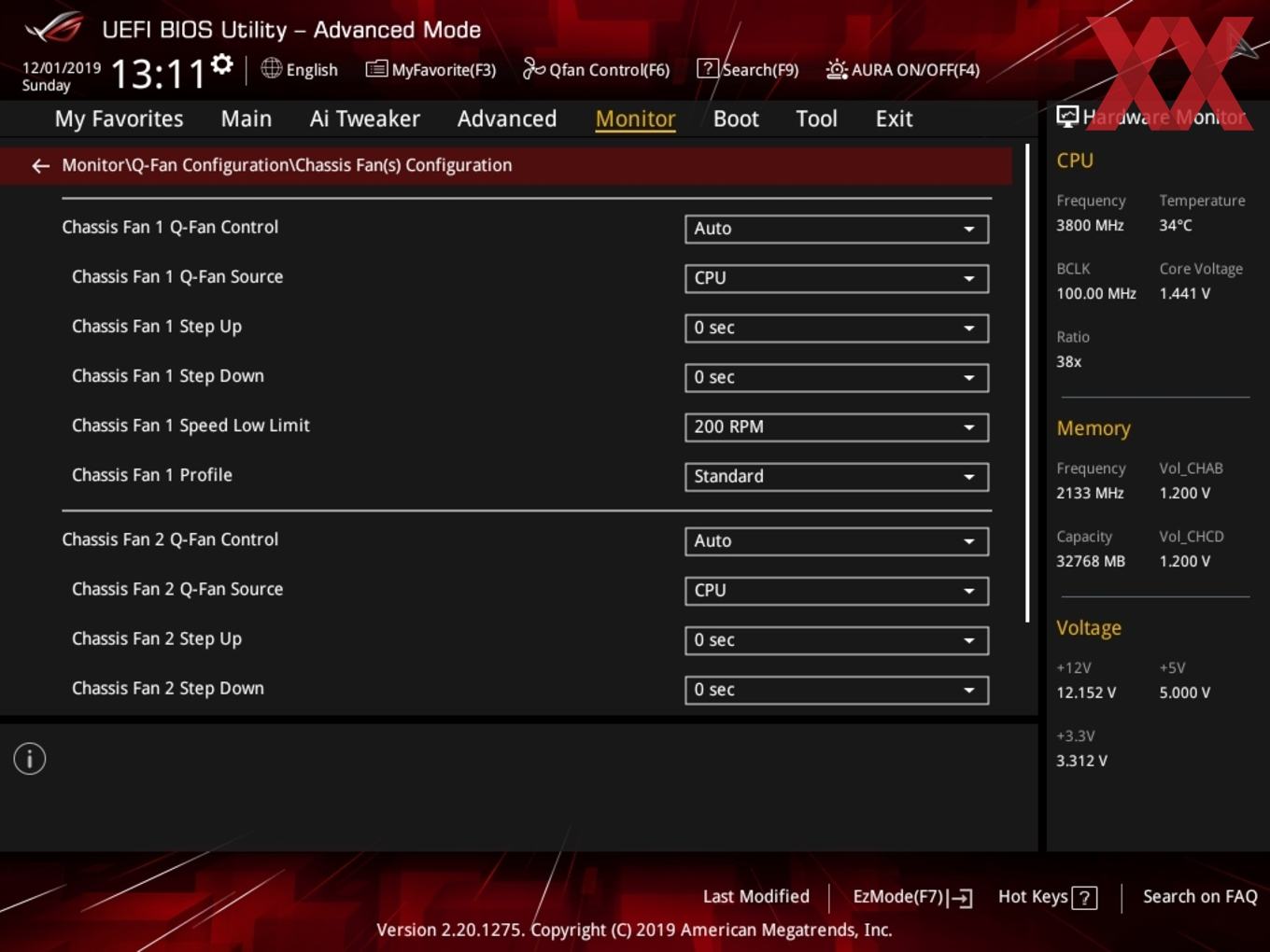Expand Chassis Fan 1 Step Up dropdown
The image size is (1270, 952).
coord(837,328)
